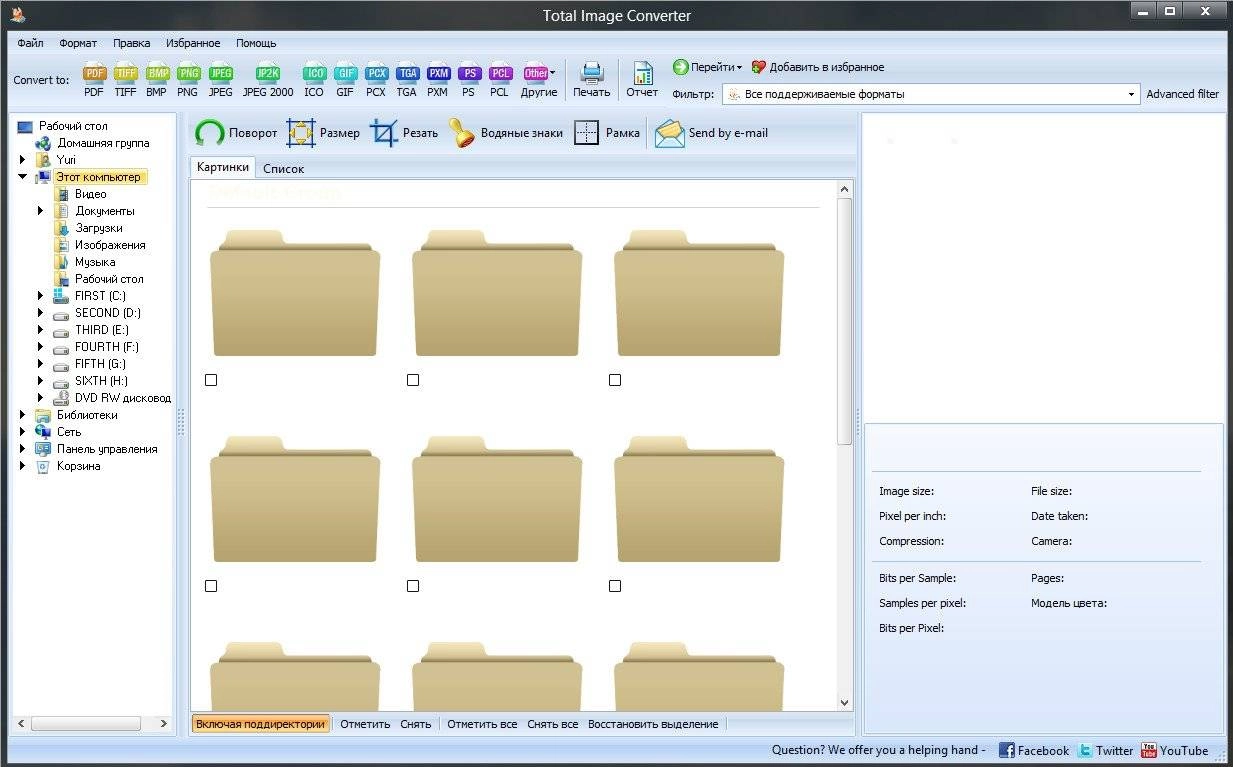Check middle folder checkbox in top row
This screenshot has height=767, width=1233.
(x=413, y=380)
